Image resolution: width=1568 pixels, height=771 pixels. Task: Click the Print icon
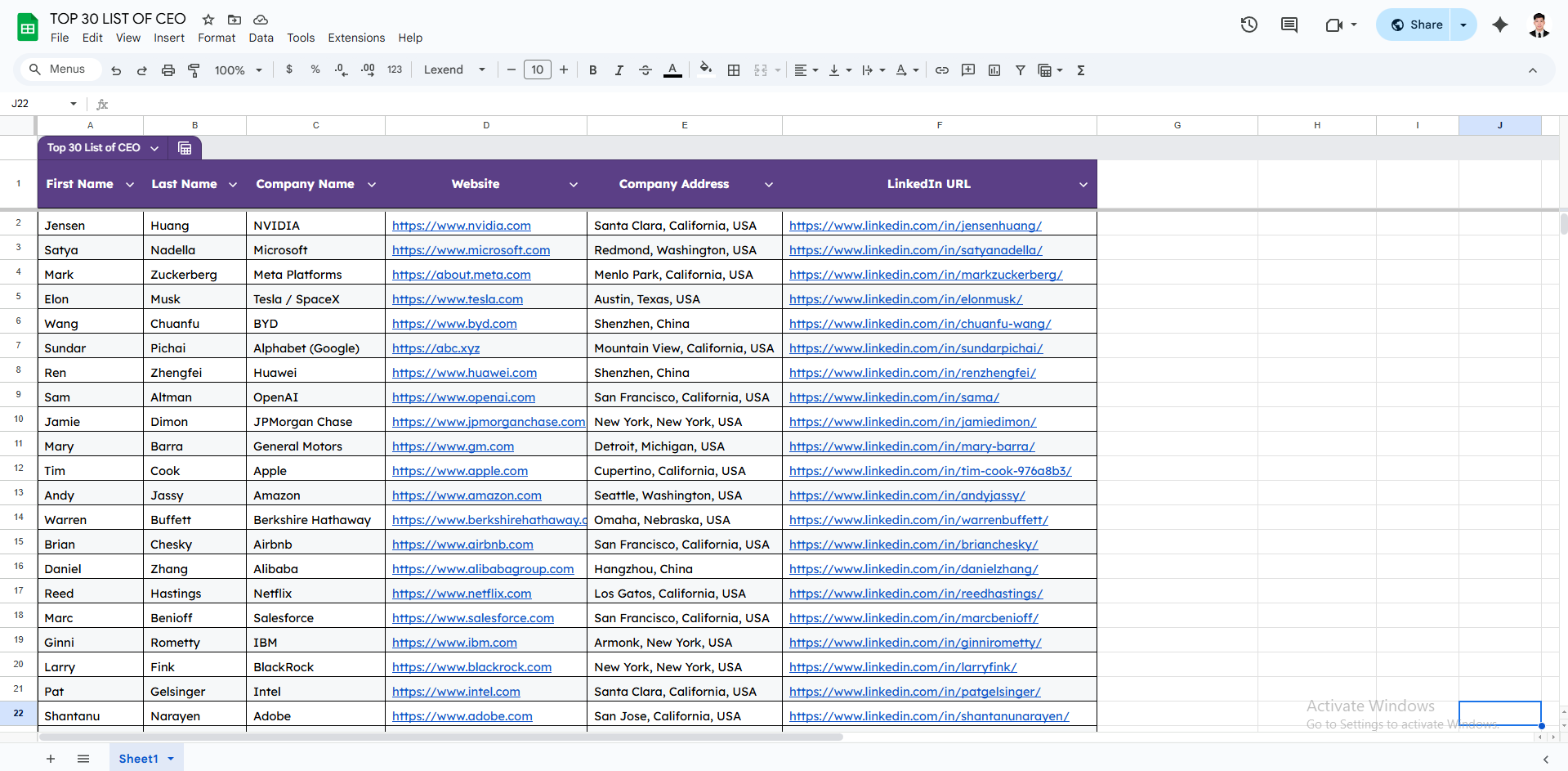coord(168,70)
